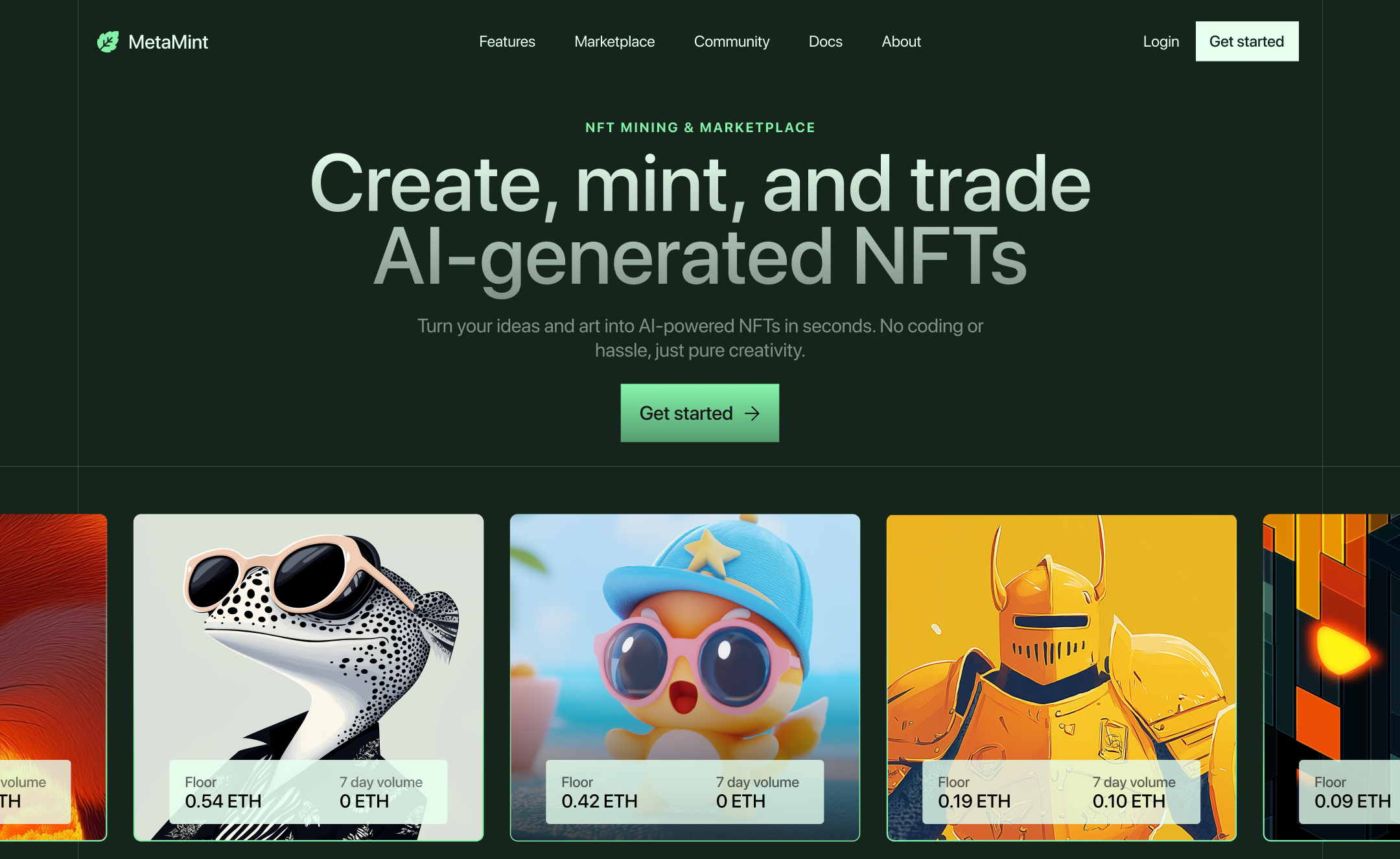Click the Login link
Viewport: 1400px width, 859px height.
point(1161,41)
